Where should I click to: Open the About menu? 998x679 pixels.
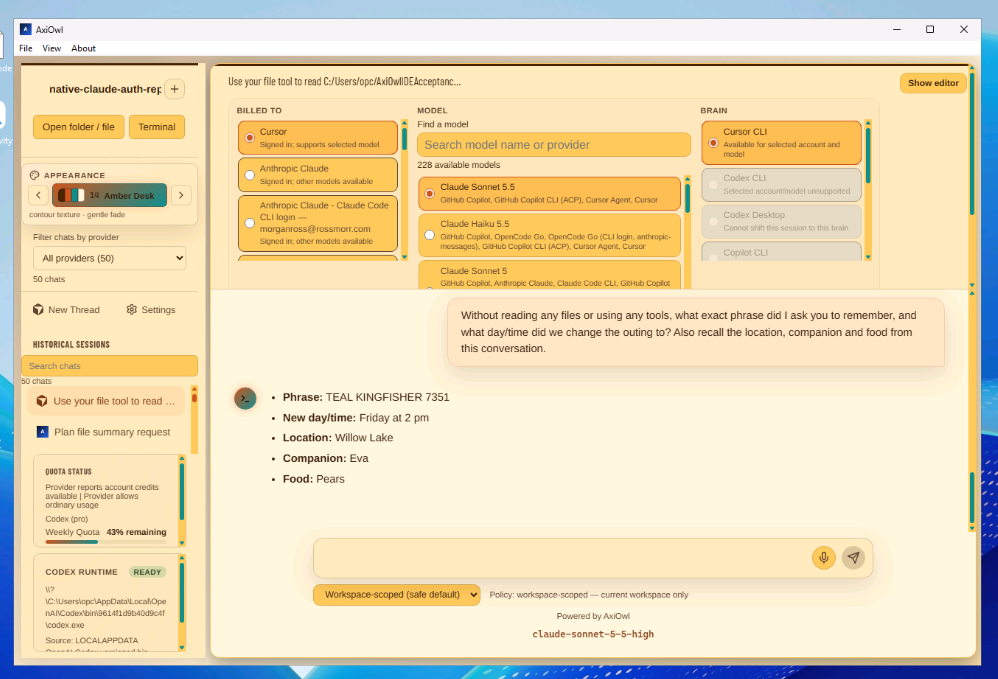coord(83,48)
